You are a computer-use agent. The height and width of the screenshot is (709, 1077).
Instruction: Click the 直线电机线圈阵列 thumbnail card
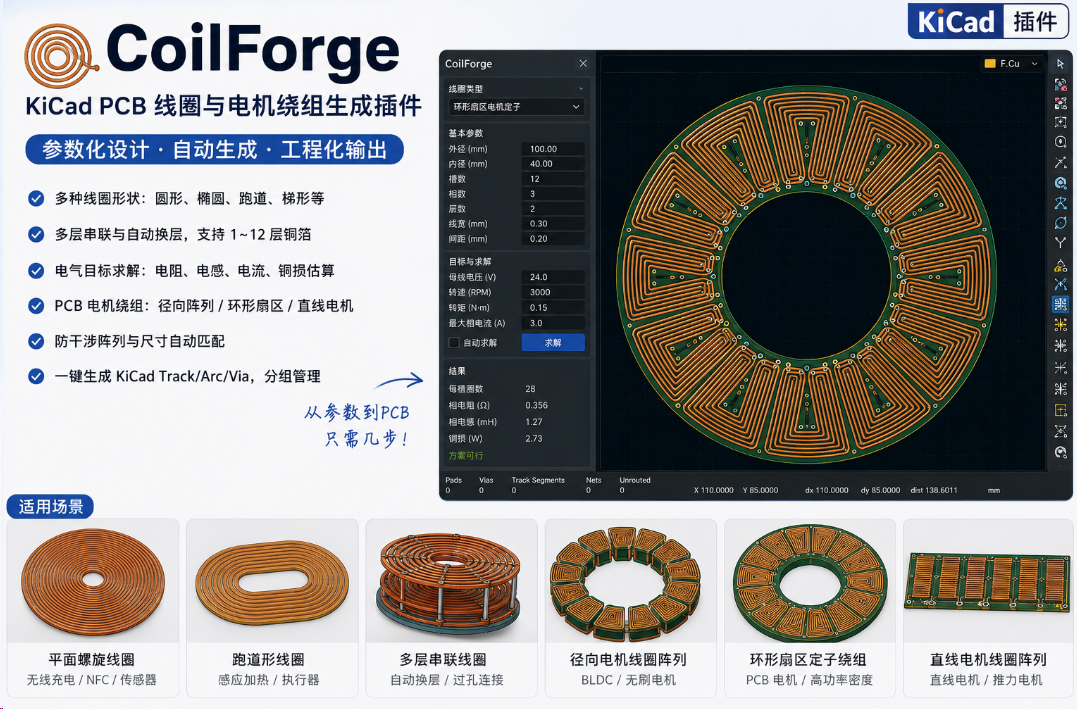point(988,608)
